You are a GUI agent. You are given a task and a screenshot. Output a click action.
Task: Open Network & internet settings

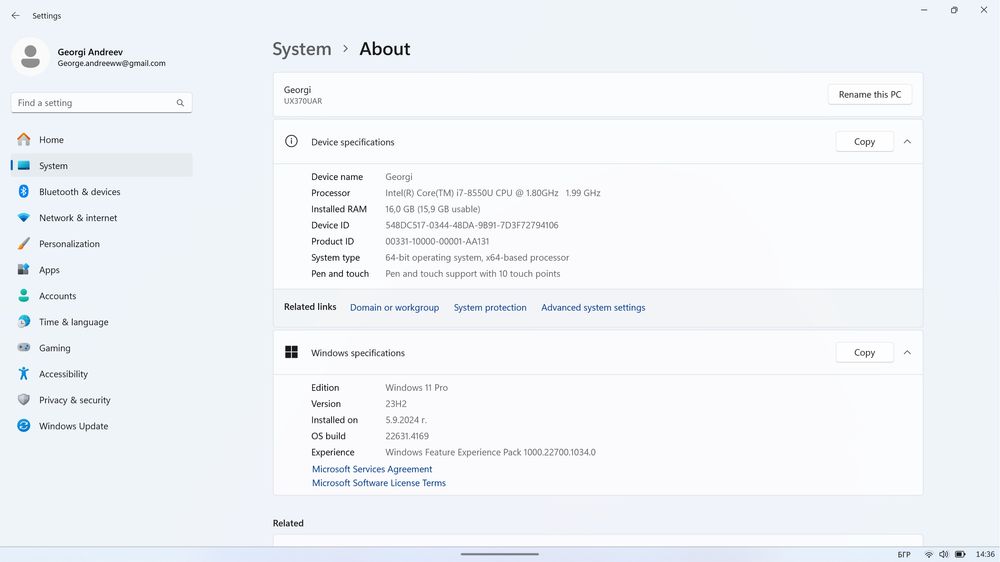[101, 218]
